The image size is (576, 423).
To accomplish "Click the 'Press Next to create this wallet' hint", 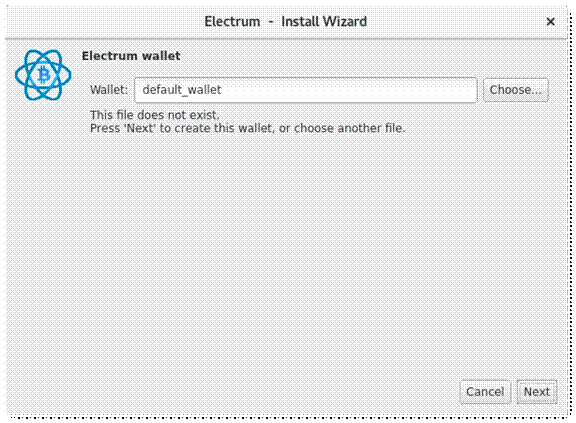I will (x=248, y=128).
